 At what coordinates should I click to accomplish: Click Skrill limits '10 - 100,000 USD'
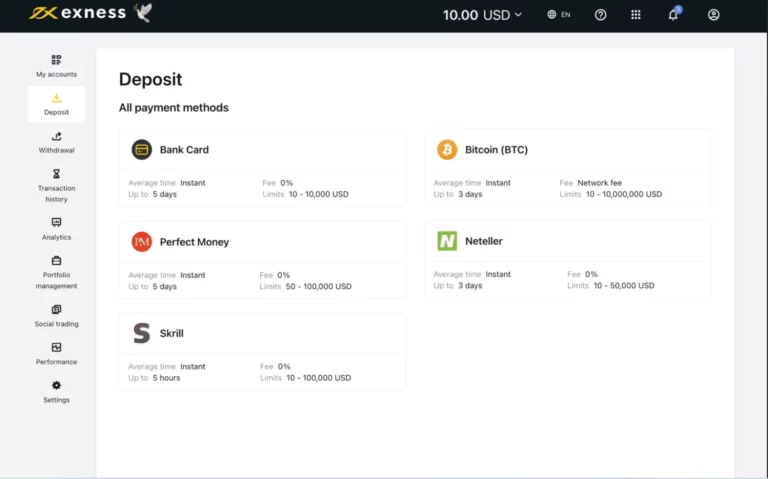pos(318,378)
